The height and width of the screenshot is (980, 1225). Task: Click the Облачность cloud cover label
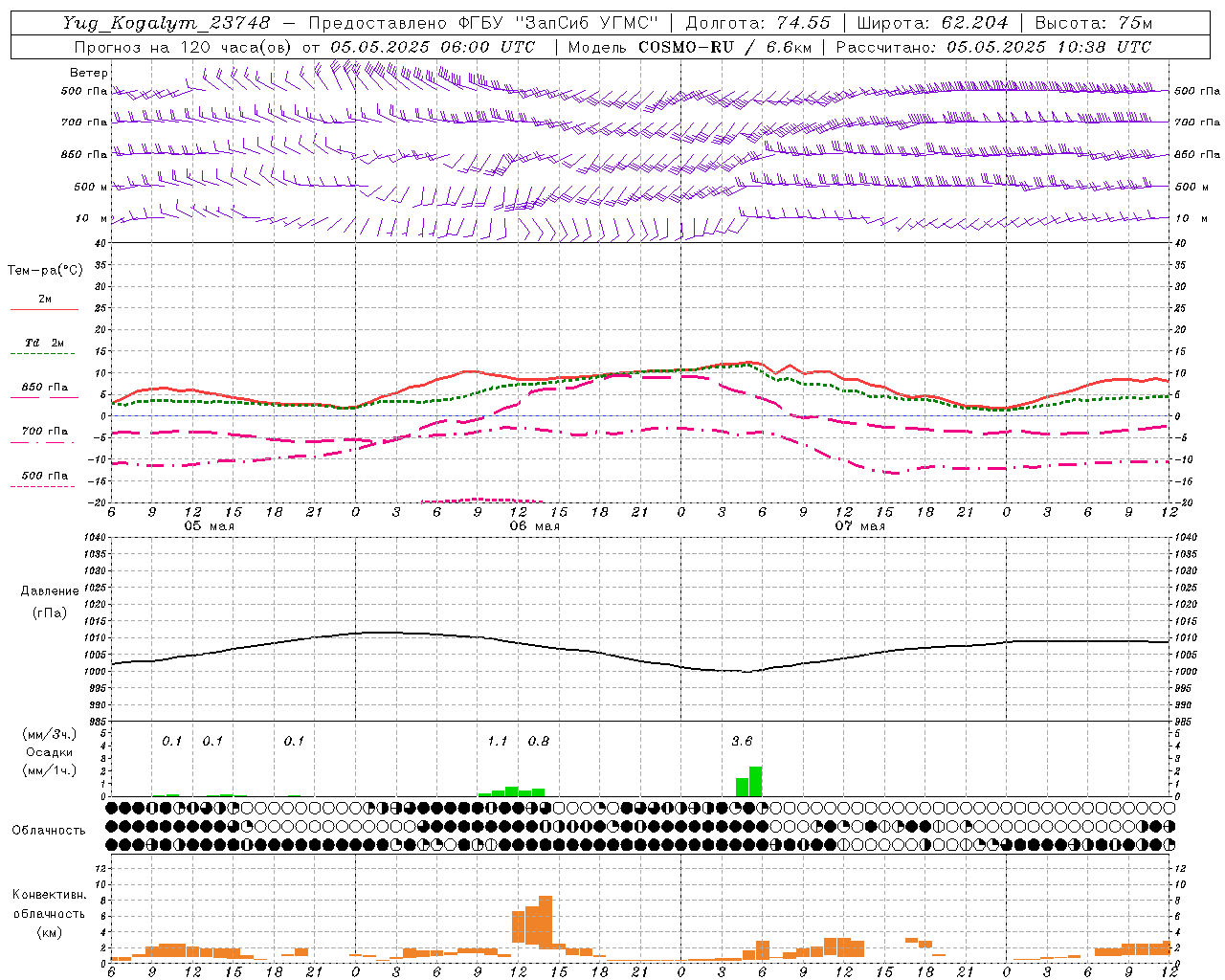[x=49, y=830]
